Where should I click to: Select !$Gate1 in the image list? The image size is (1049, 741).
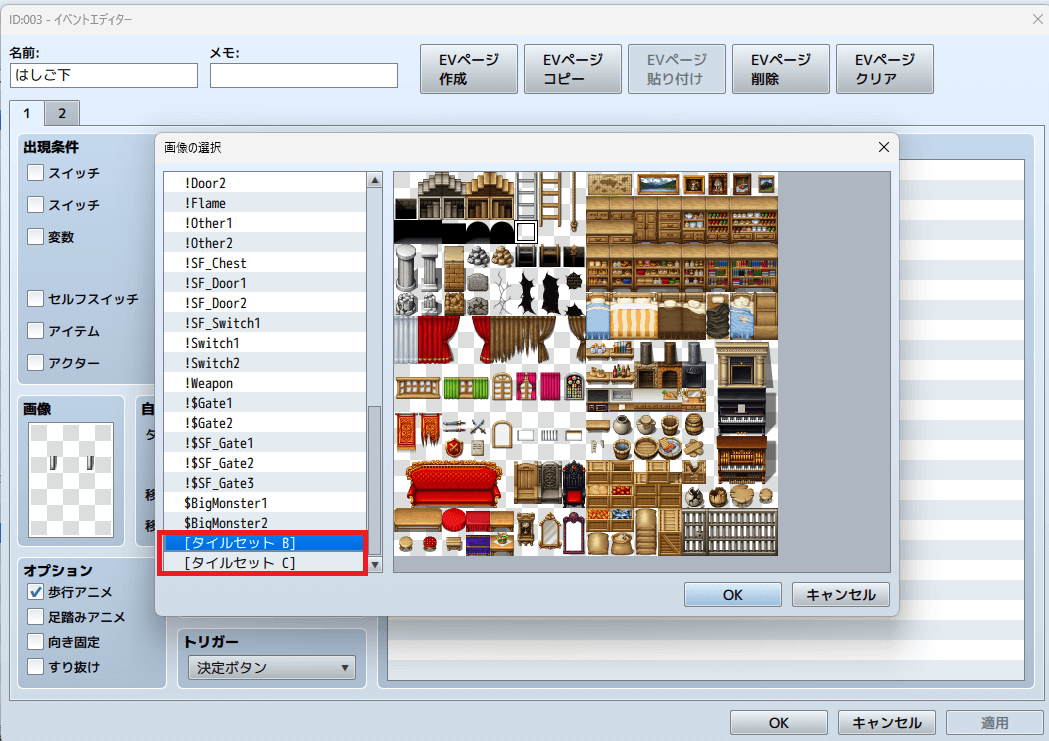[265, 403]
